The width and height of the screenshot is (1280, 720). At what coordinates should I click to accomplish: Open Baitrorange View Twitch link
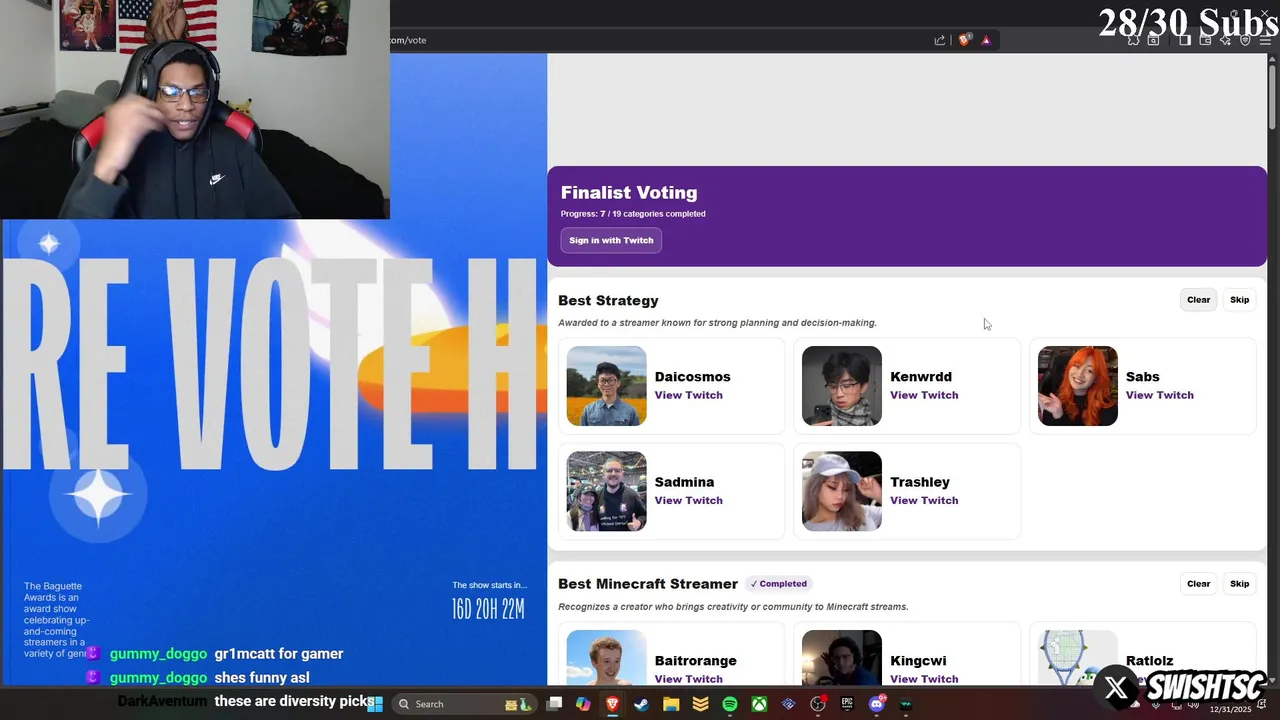pos(688,679)
